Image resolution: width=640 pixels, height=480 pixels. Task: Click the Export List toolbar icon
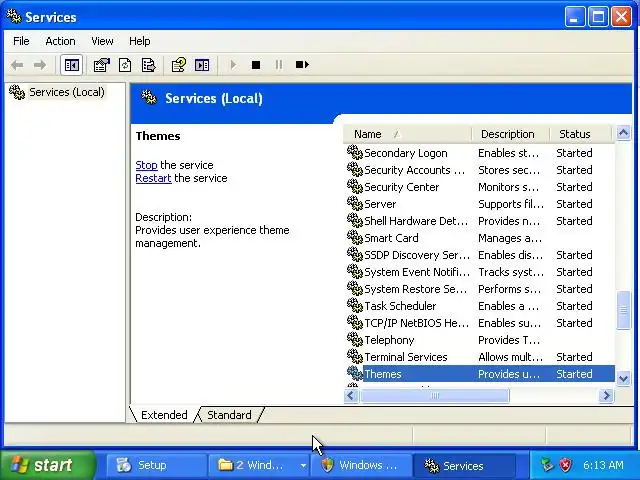pos(148,65)
